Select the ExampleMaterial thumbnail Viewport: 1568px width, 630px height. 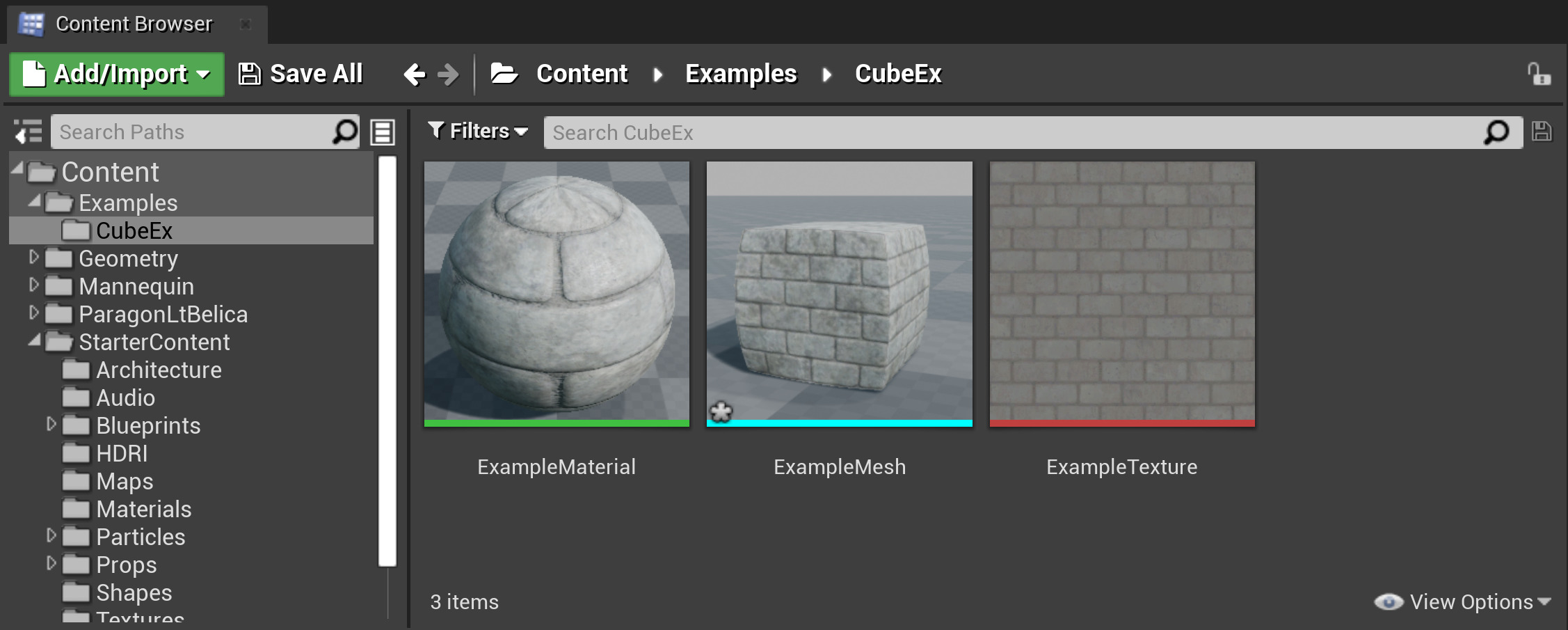(x=557, y=294)
